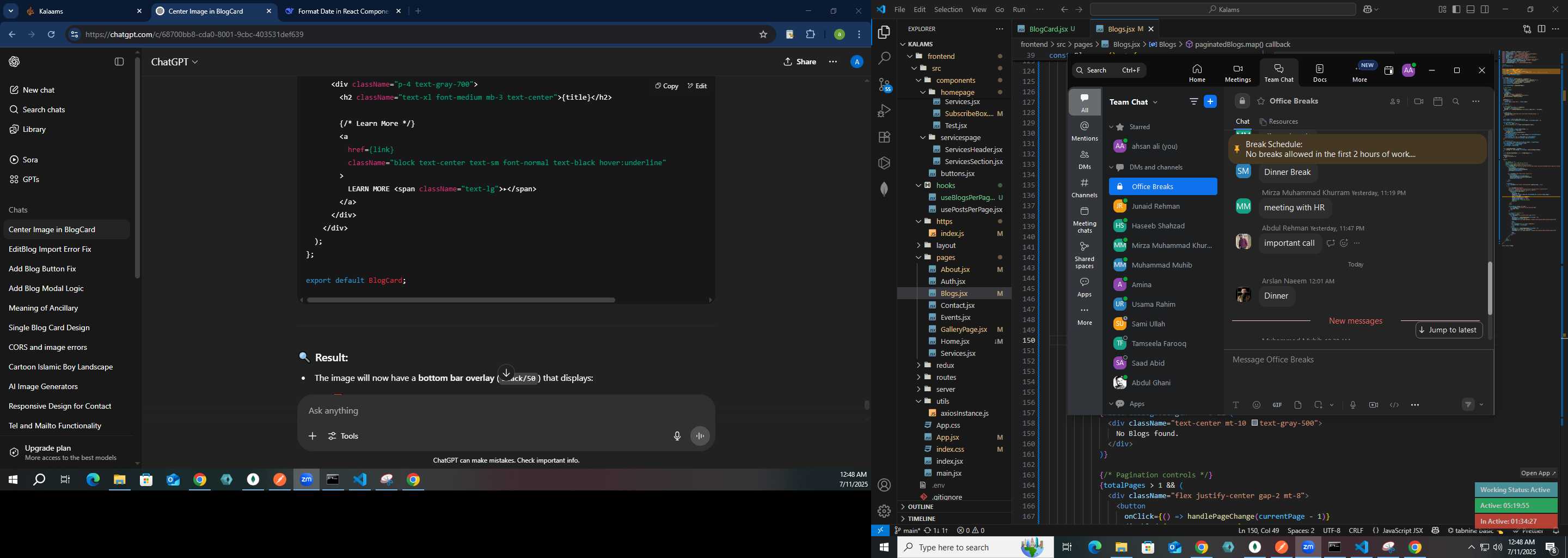Open changes compare icon in editor toolbar

pos(1527,29)
